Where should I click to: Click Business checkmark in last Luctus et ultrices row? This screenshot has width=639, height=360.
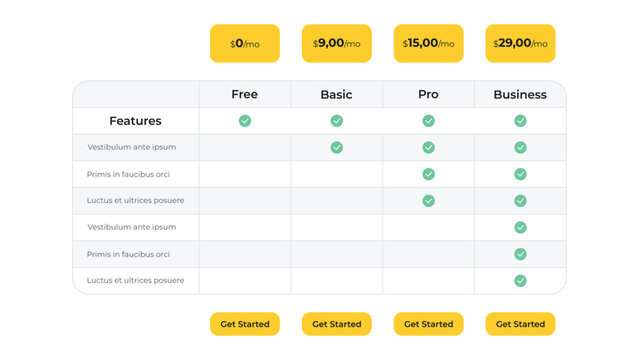[520, 280]
